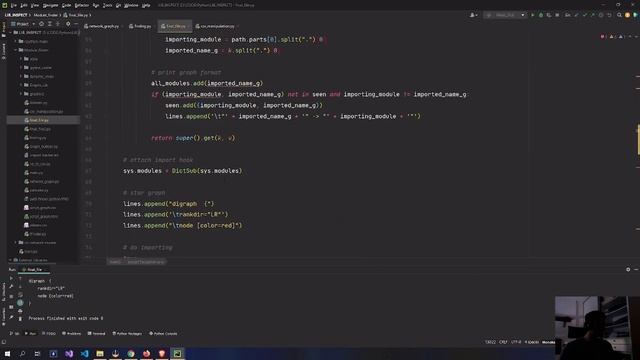Expand the External Libraries node

pos(11,260)
